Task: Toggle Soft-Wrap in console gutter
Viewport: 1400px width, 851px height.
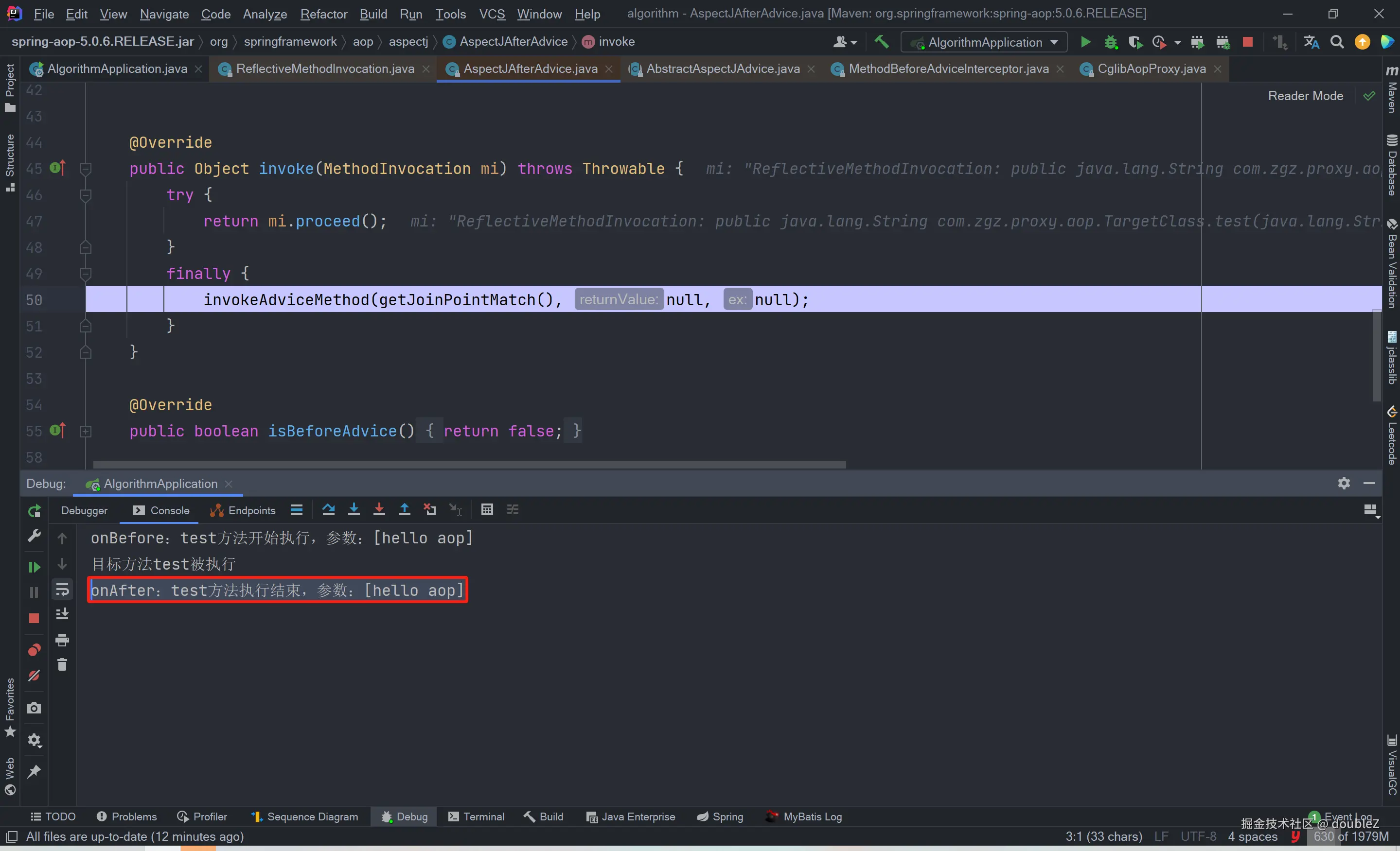Action: 63,590
